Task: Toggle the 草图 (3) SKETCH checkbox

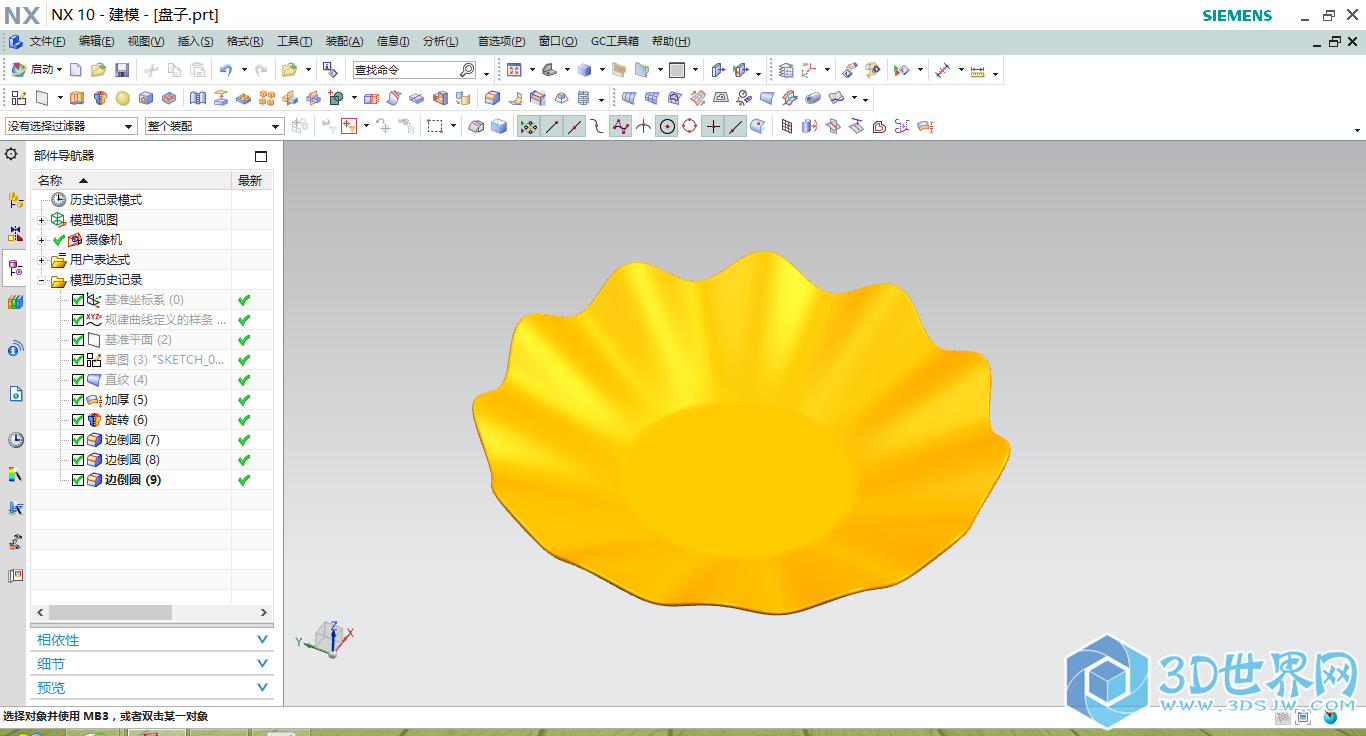Action: [x=78, y=360]
